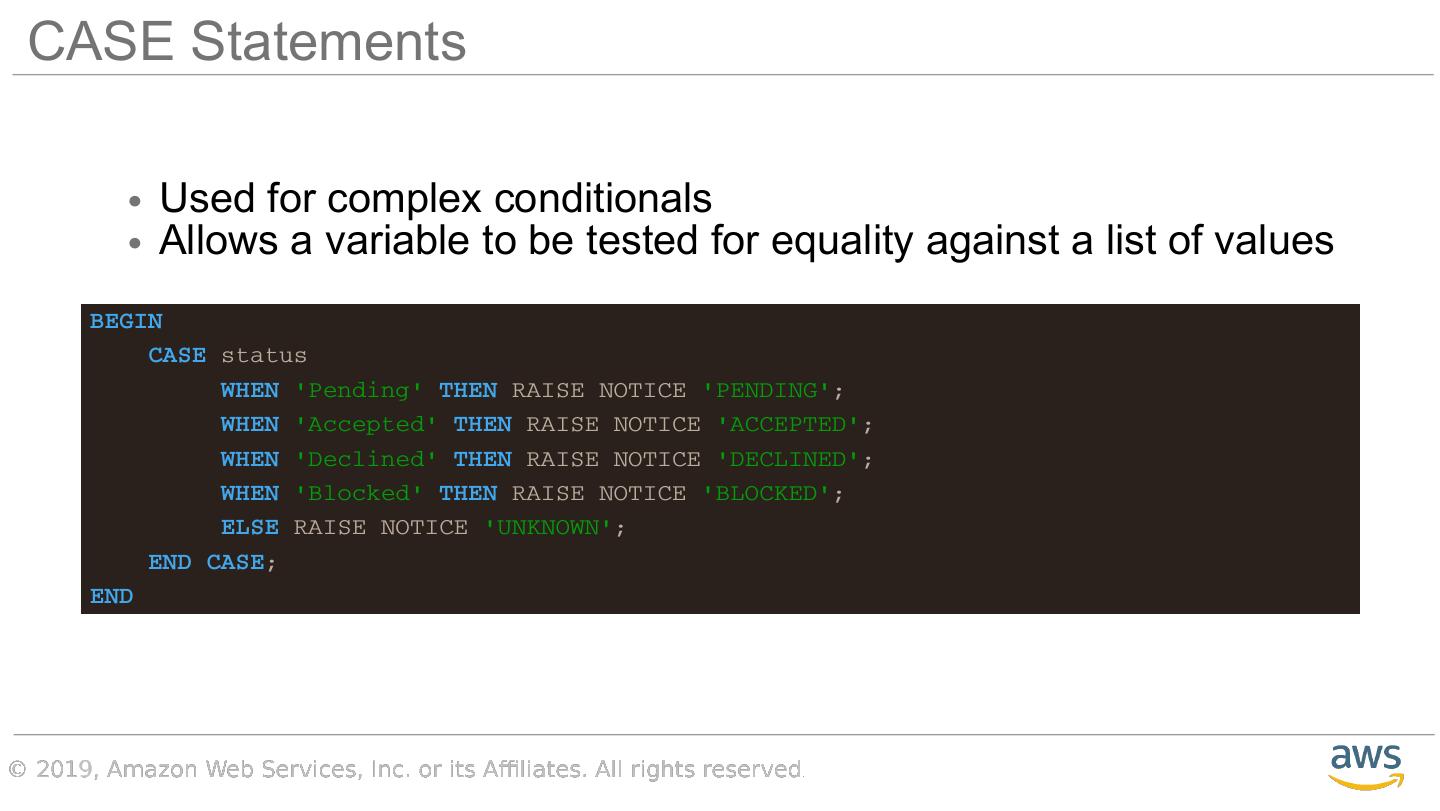Screen dimensions: 1440x811
Task: Click the 'Declined' string literal
Action: click(x=365, y=459)
